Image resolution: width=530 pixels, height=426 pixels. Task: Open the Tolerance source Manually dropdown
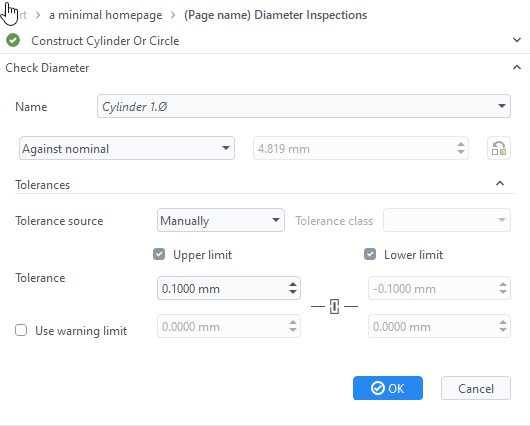[221, 220]
